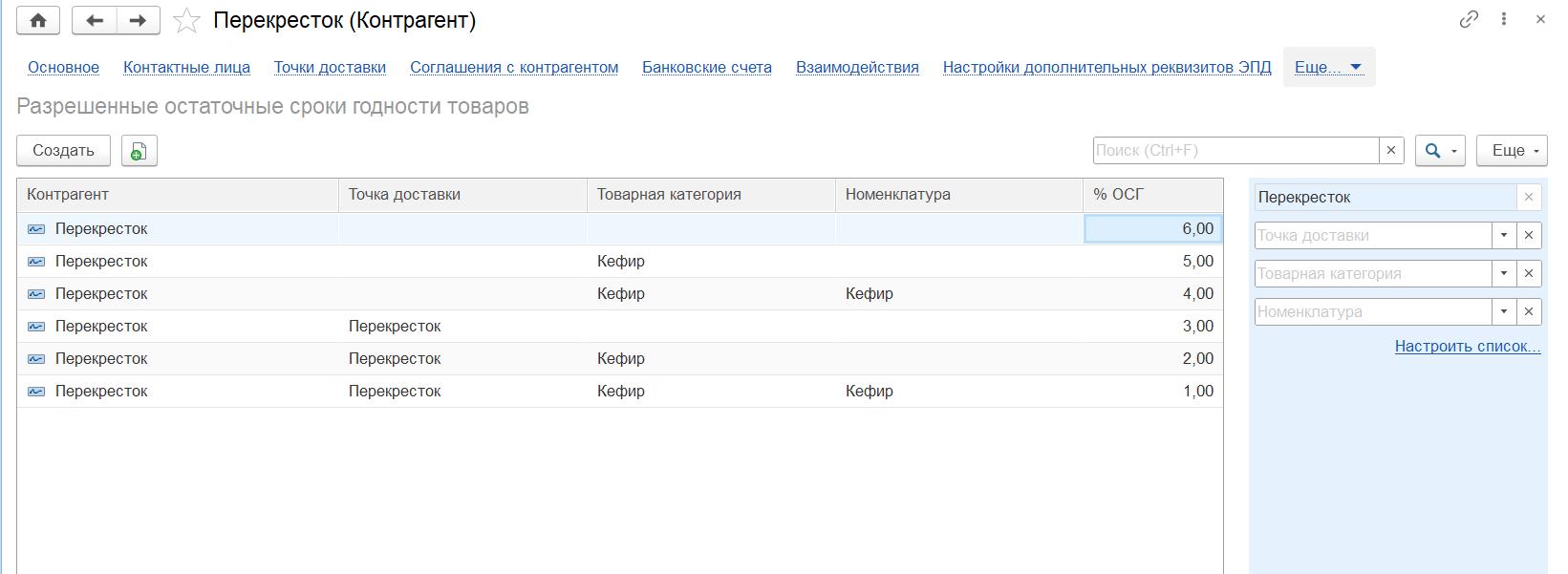
Task: Open the Контактные лица tab
Action: click(186, 67)
